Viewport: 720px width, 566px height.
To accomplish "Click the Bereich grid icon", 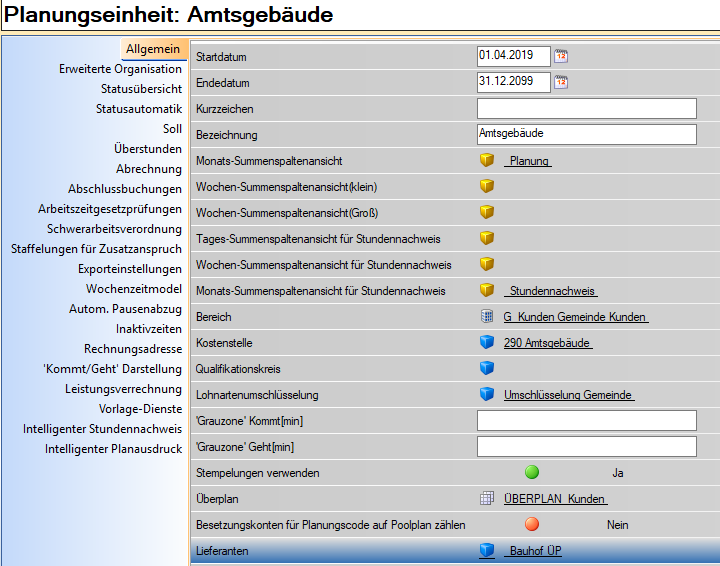I will 487,317.
